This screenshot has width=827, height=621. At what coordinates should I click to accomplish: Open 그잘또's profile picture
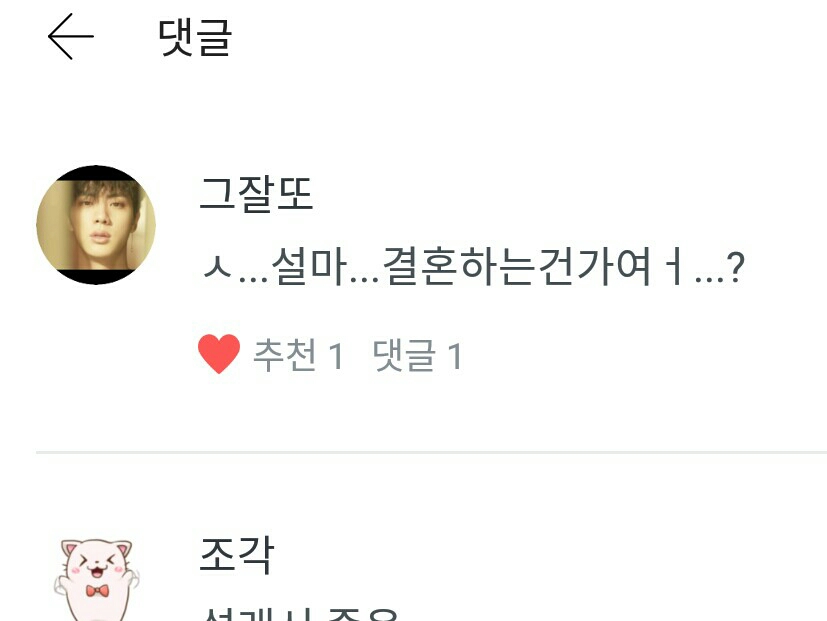point(96,225)
